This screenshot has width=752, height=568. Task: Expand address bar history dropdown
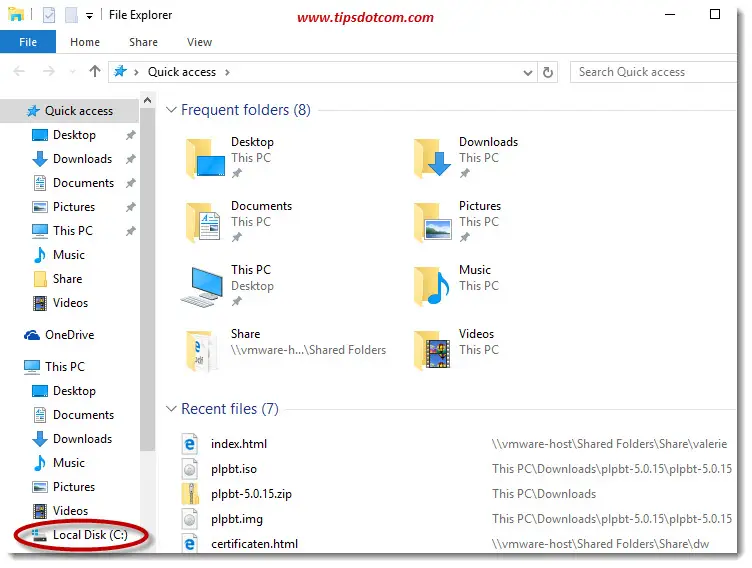pyautogui.click(x=528, y=73)
